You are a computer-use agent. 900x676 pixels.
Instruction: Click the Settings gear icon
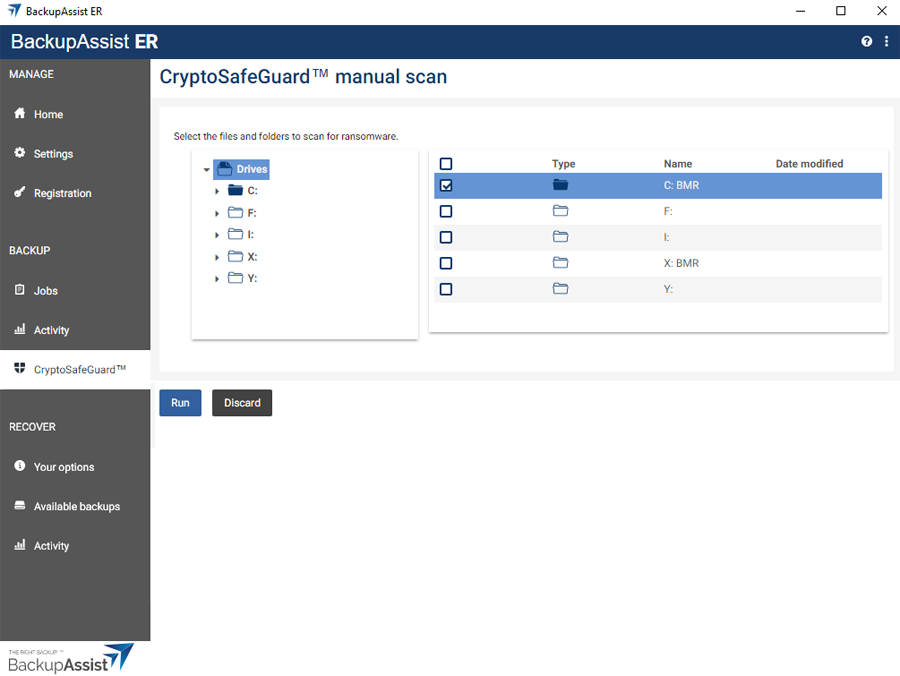[x=20, y=153]
